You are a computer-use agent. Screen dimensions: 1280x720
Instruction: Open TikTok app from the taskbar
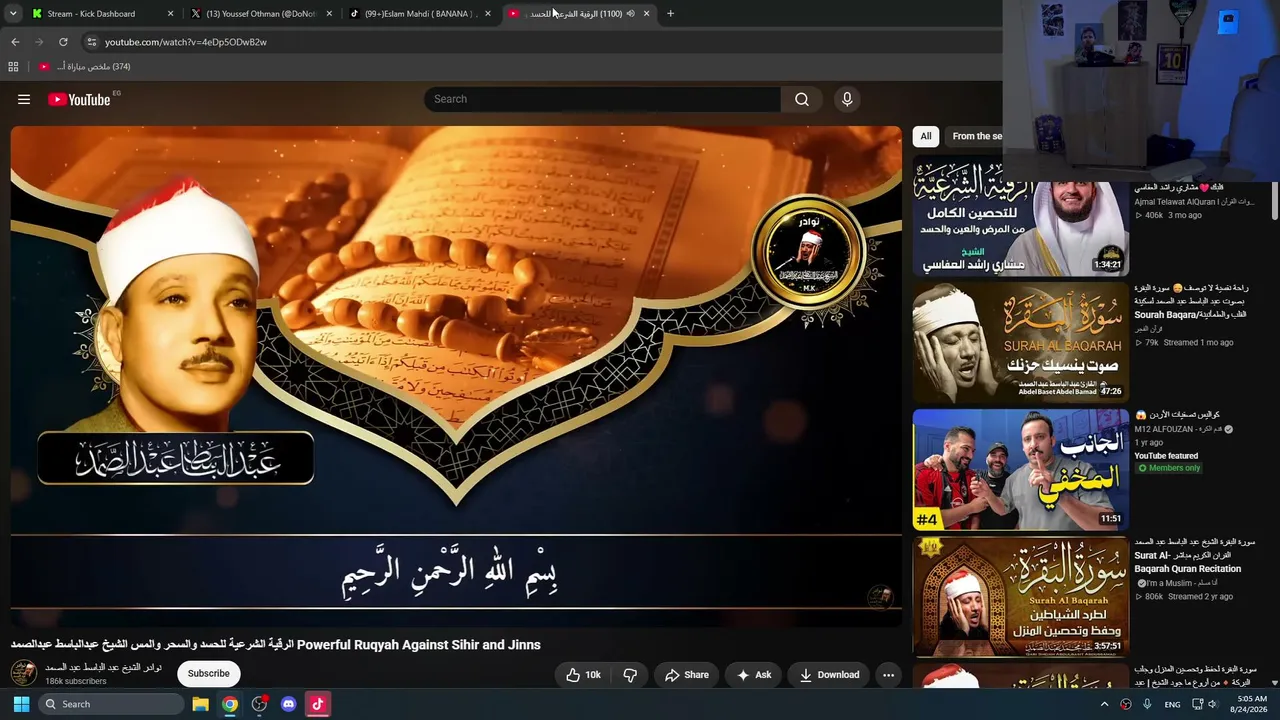[x=318, y=704]
